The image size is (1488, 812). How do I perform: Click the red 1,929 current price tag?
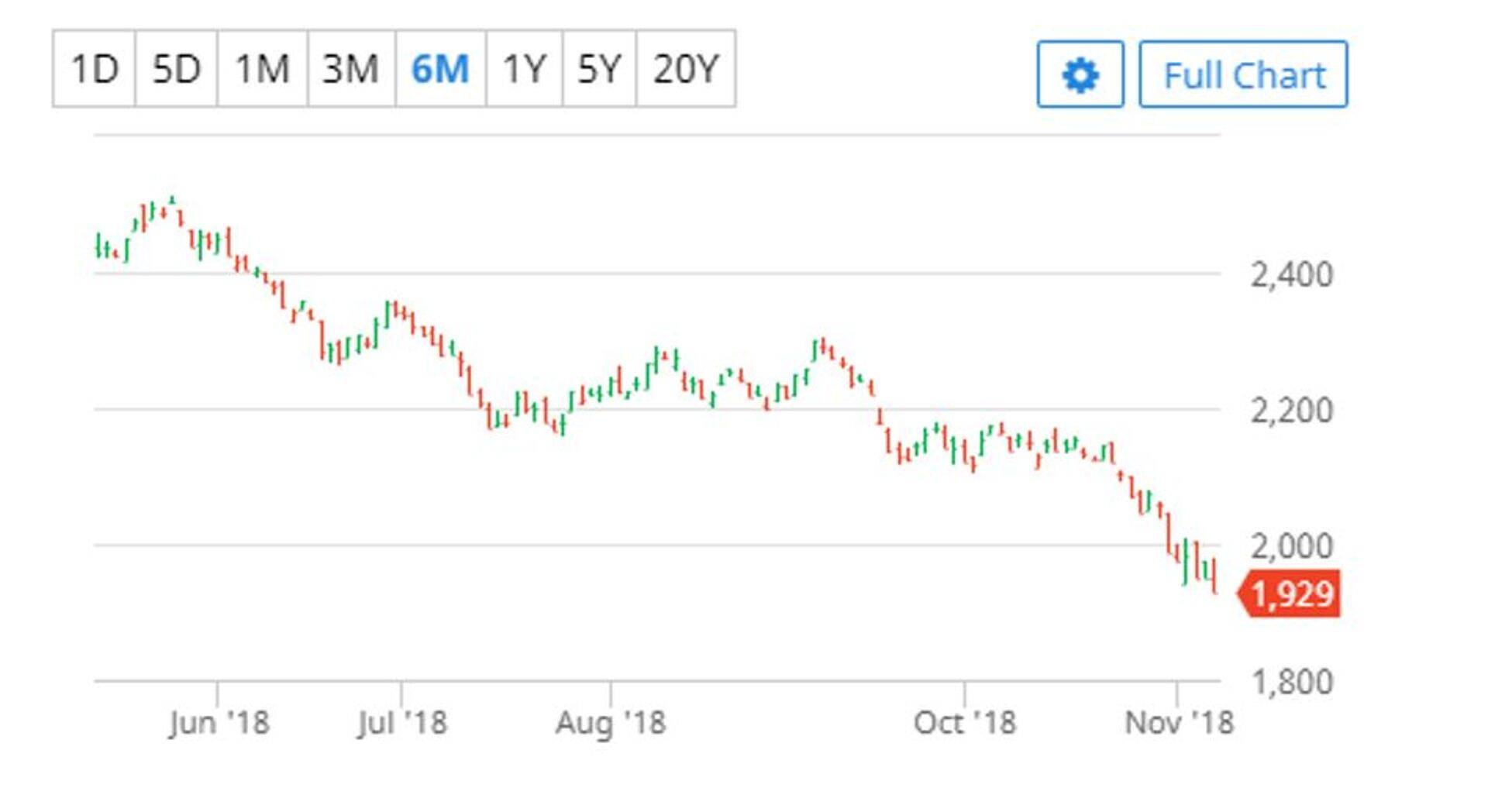click(x=1290, y=594)
